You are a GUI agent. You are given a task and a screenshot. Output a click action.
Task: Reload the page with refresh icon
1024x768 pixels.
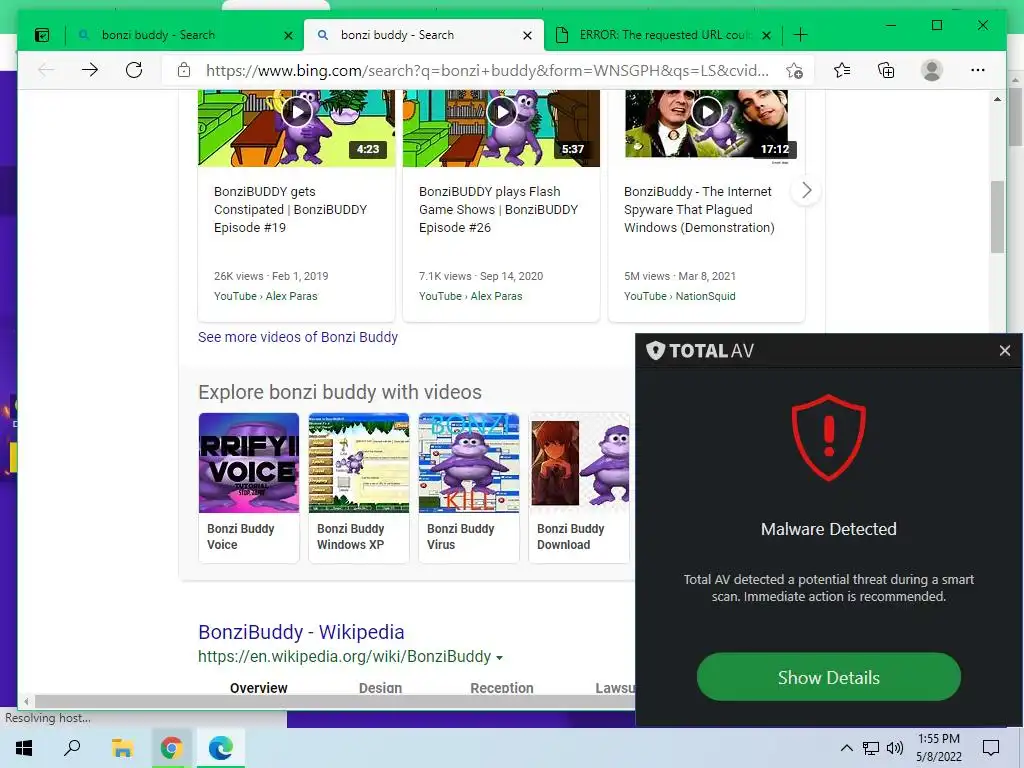pos(134,70)
